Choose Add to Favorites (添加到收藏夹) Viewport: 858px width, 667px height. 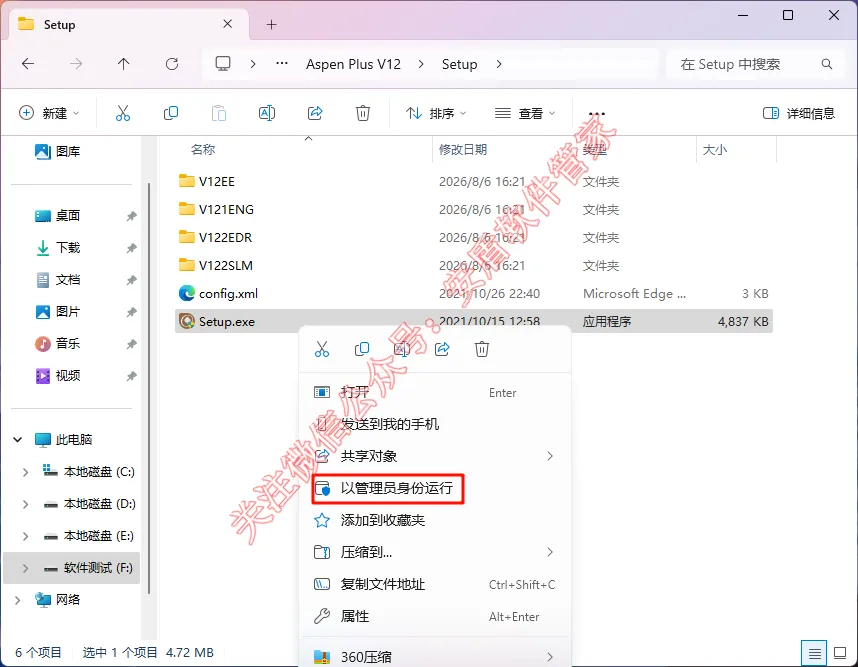pos(435,520)
